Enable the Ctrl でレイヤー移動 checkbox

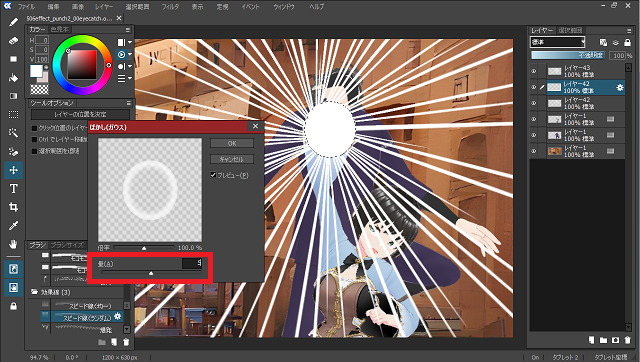click(x=35, y=140)
